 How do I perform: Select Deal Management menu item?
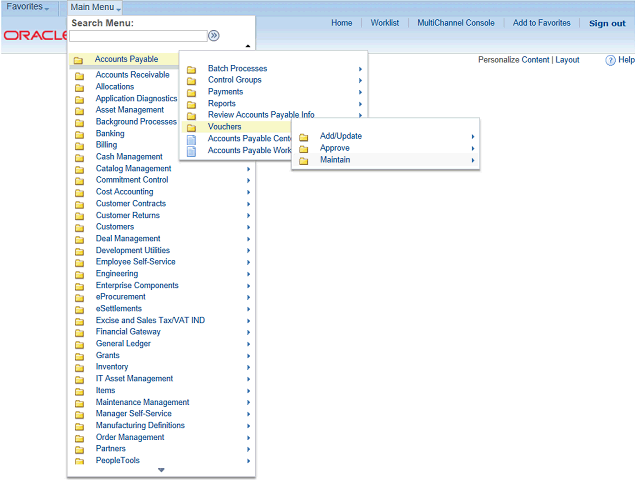click(128, 239)
